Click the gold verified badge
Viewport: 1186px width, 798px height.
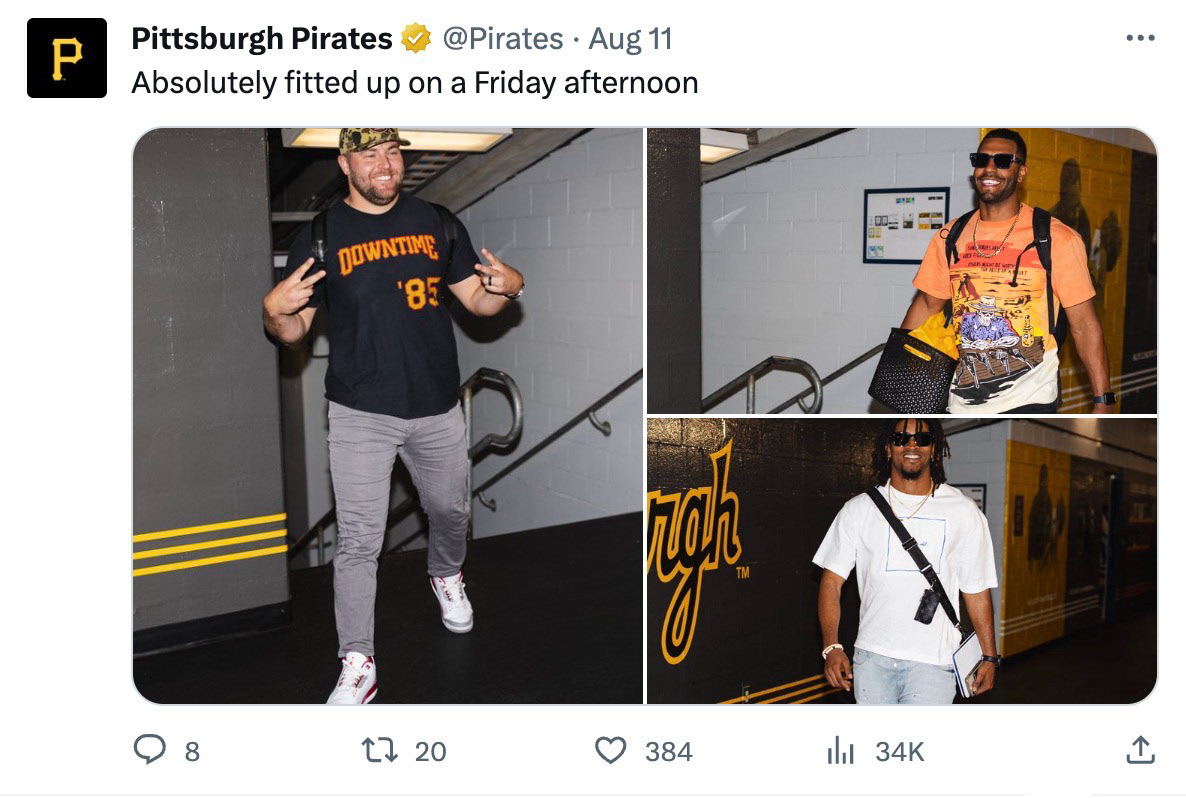[415, 39]
